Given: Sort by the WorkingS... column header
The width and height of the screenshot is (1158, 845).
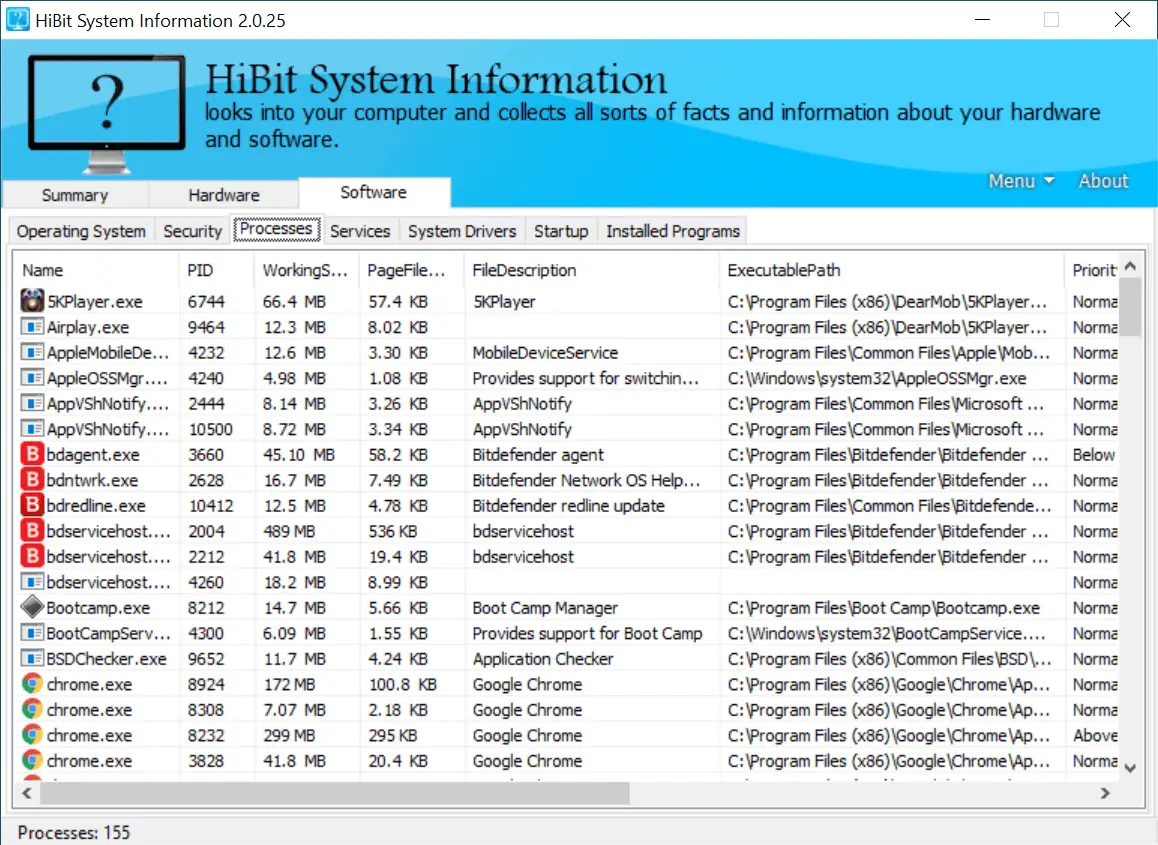Looking at the screenshot, I should tap(306, 270).
